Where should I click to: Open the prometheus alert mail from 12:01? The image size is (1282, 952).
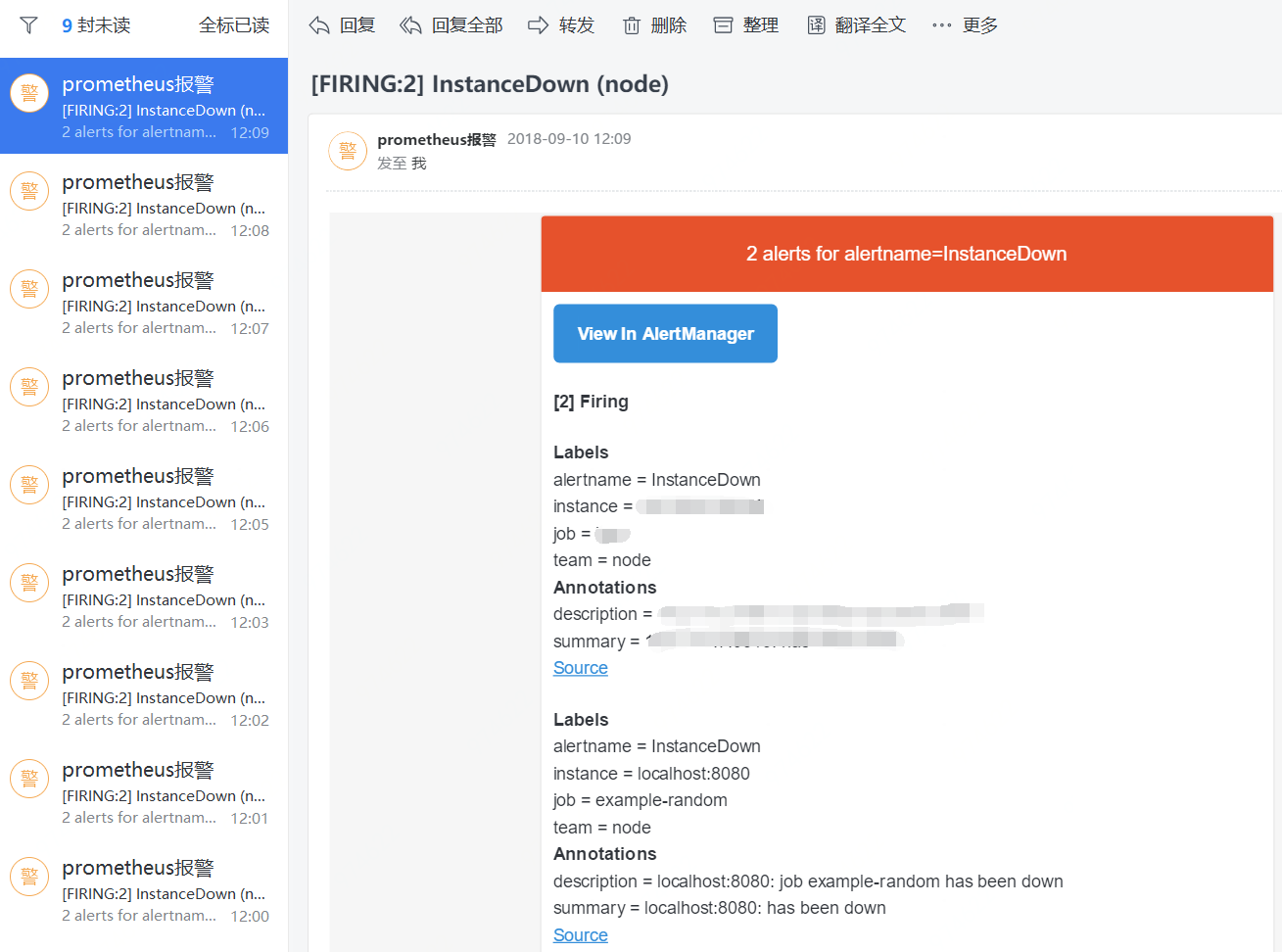coord(144,791)
